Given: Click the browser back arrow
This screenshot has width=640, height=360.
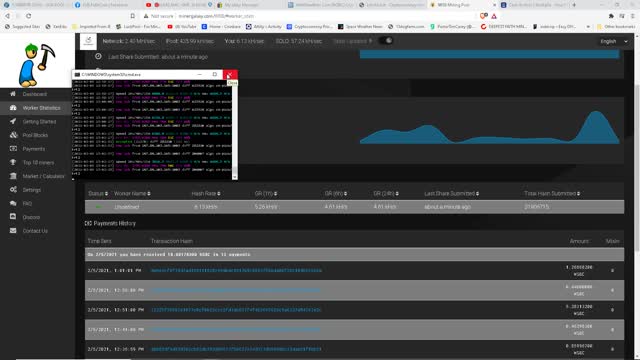Looking at the screenshot, I should tap(7, 16).
